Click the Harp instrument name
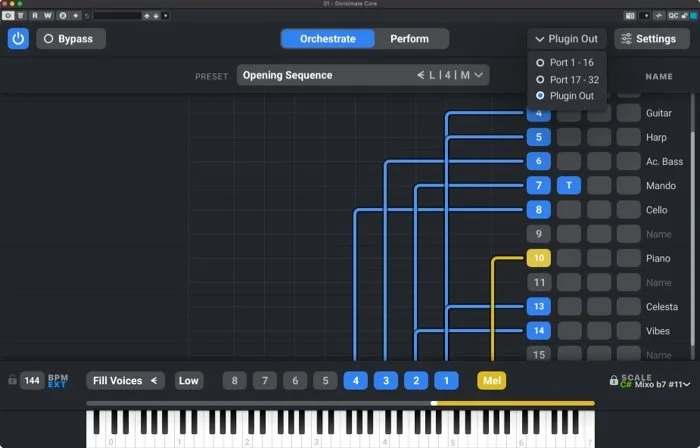This screenshot has height=448, width=700. tap(656, 137)
